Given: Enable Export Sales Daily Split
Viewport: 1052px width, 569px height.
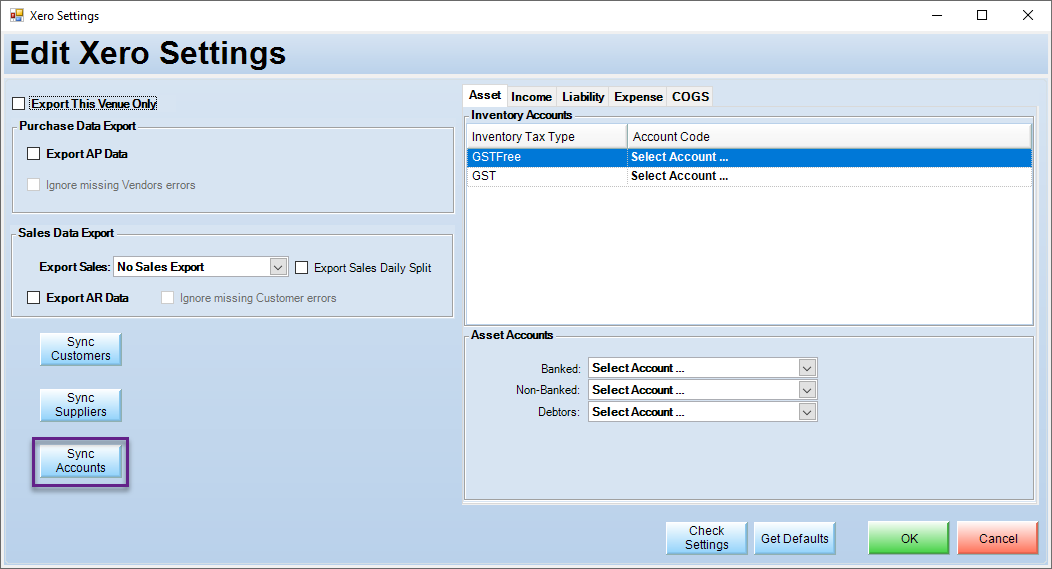Looking at the screenshot, I should pos(302,267).
